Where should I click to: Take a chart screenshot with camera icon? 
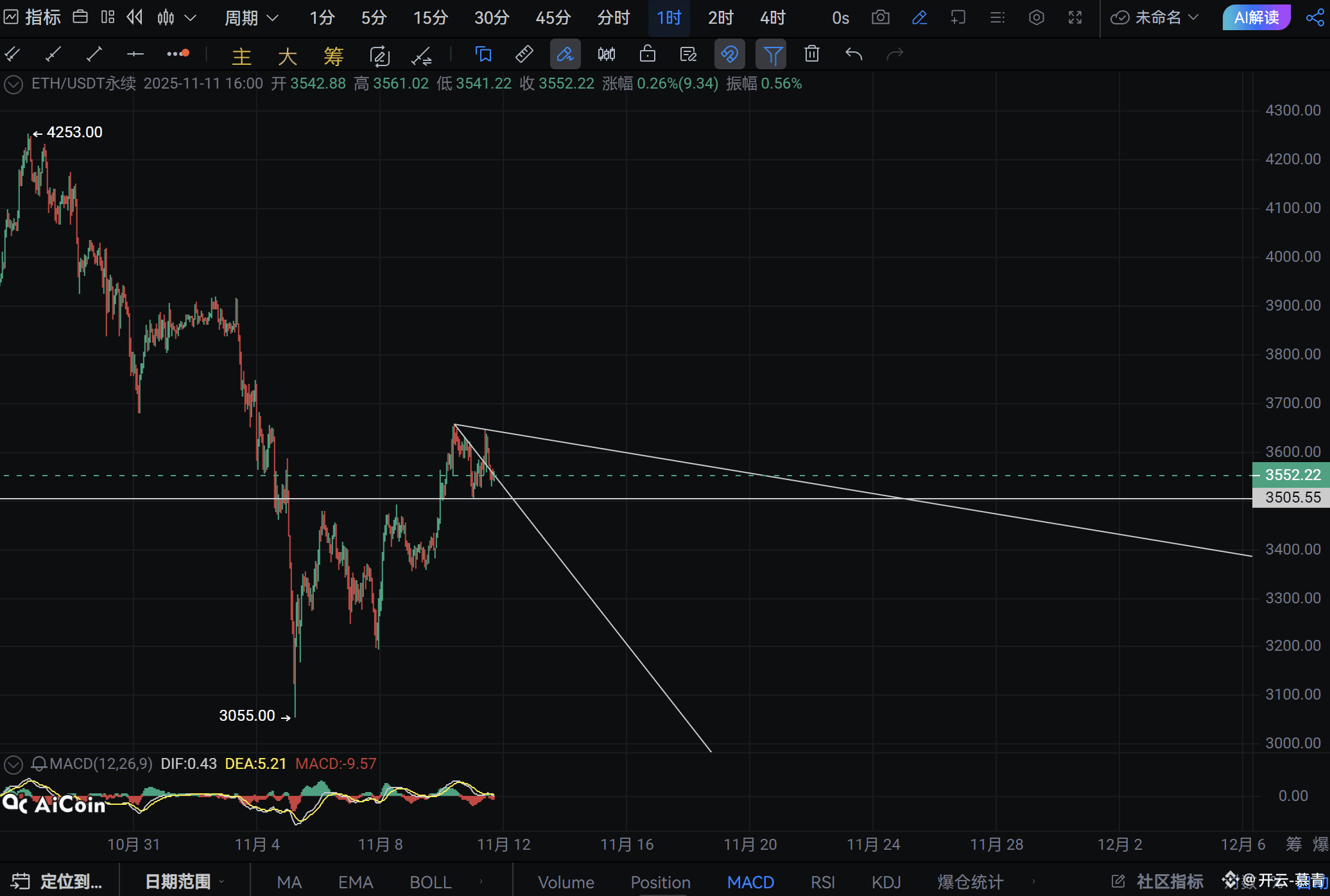(x=881, y=17)
